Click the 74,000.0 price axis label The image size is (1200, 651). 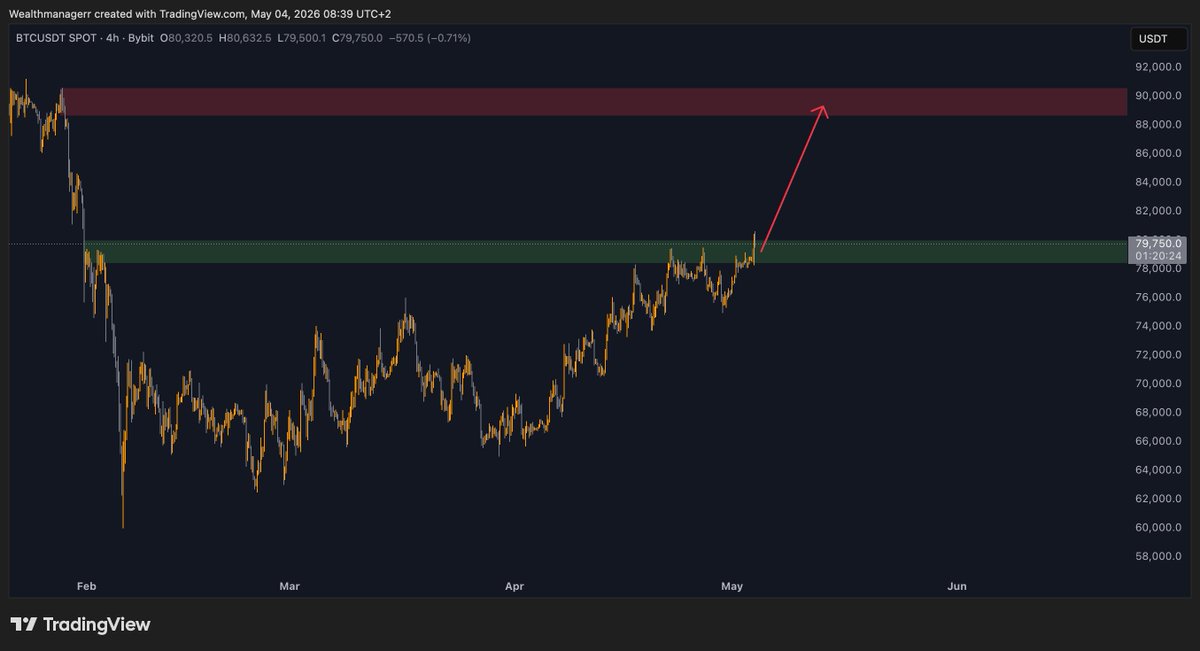coord(1160,327)
